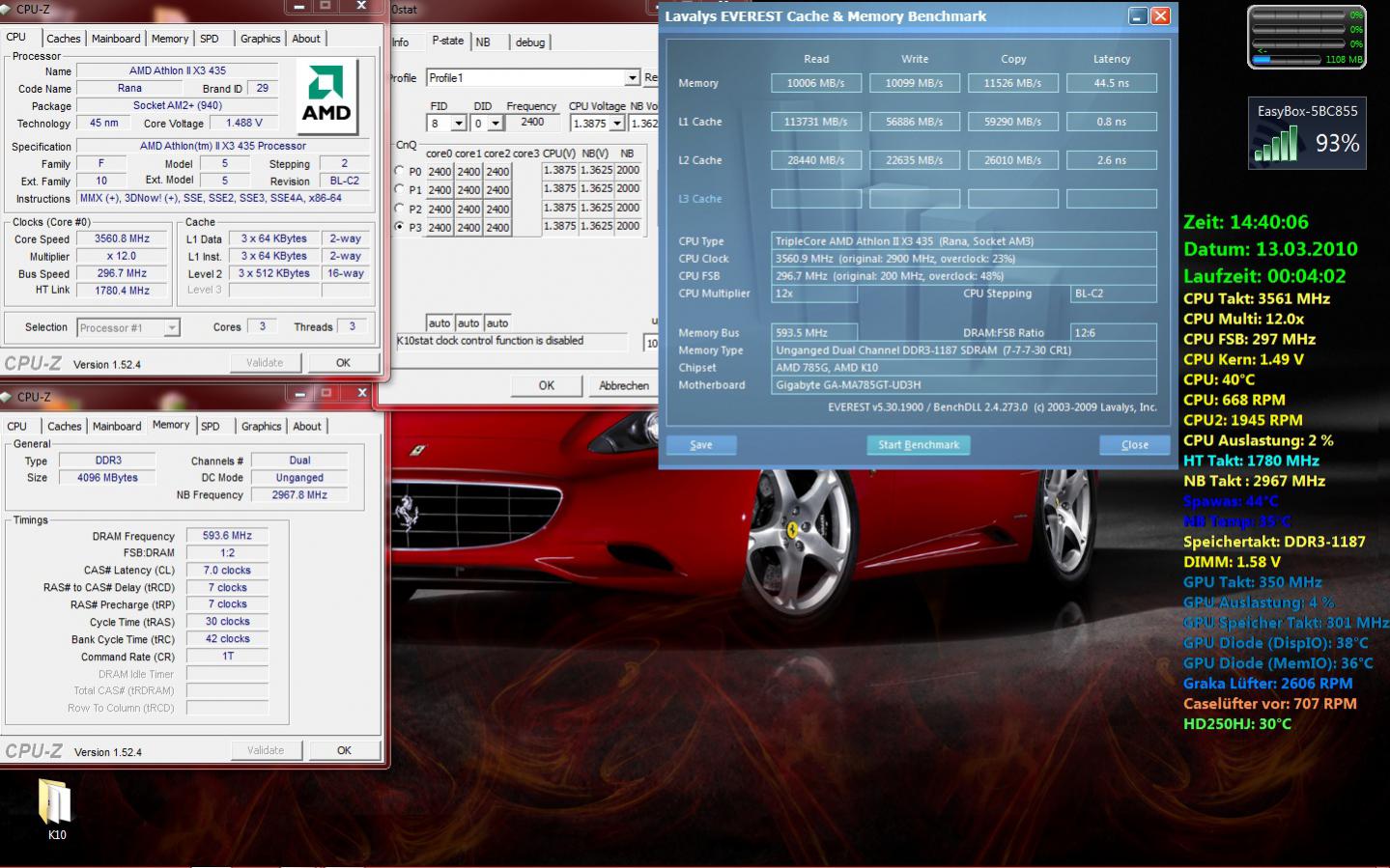This screenshot has height=868, width=1390.
Task: Switch to the Caches tab in the CPU-Z processor window
Action: 64,39
